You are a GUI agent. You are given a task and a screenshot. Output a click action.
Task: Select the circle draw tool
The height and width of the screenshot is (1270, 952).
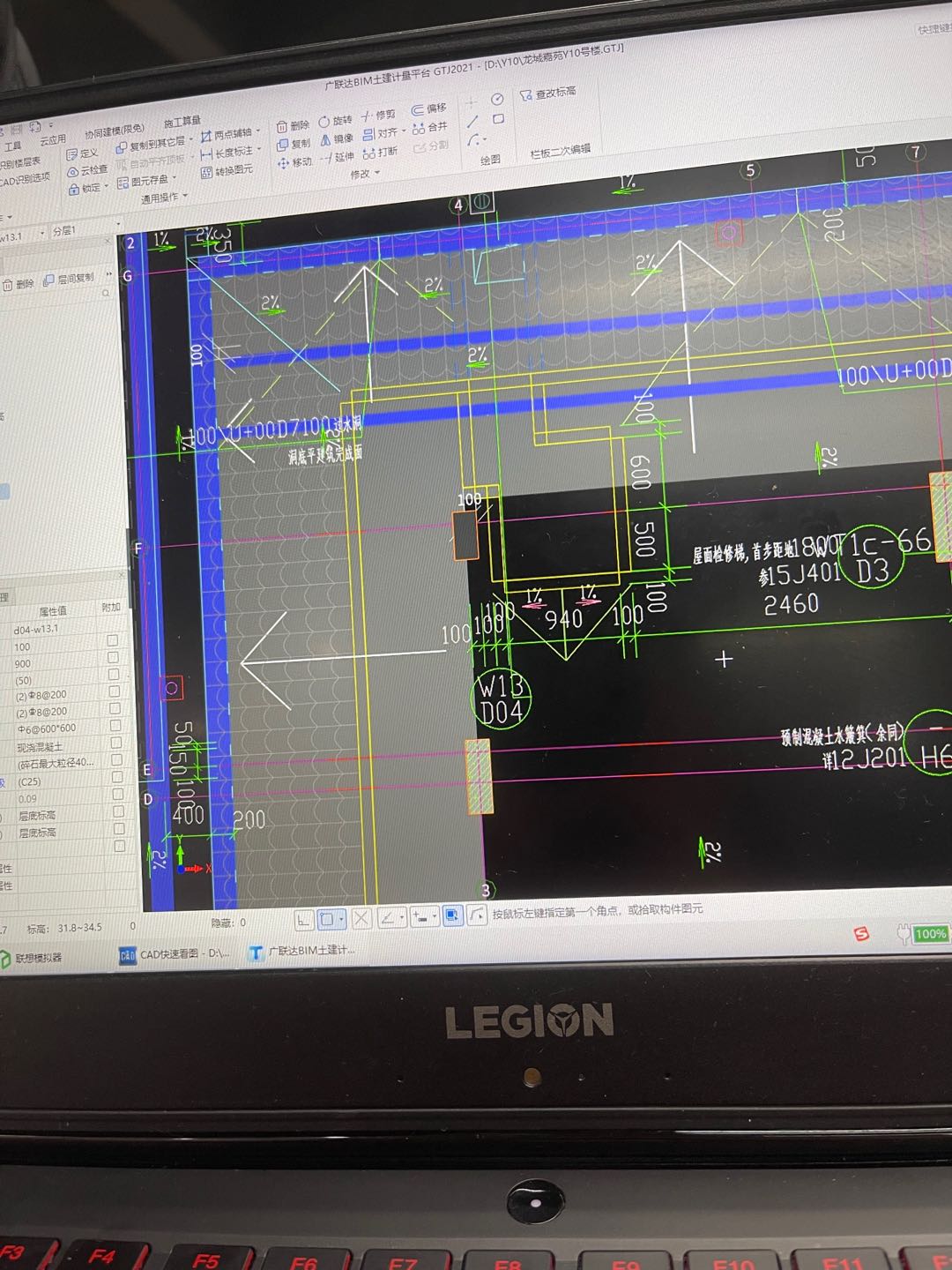(497, 99)
